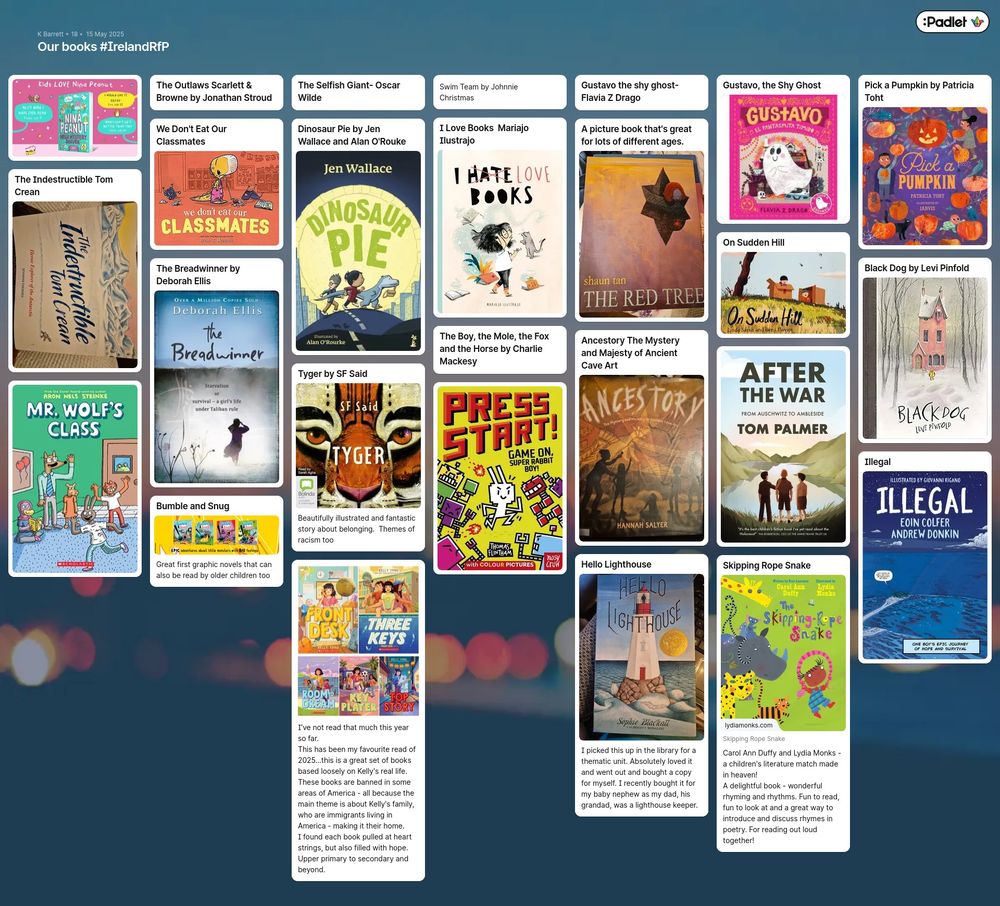Open the Nina Peanut book cover image

point(75,117)
